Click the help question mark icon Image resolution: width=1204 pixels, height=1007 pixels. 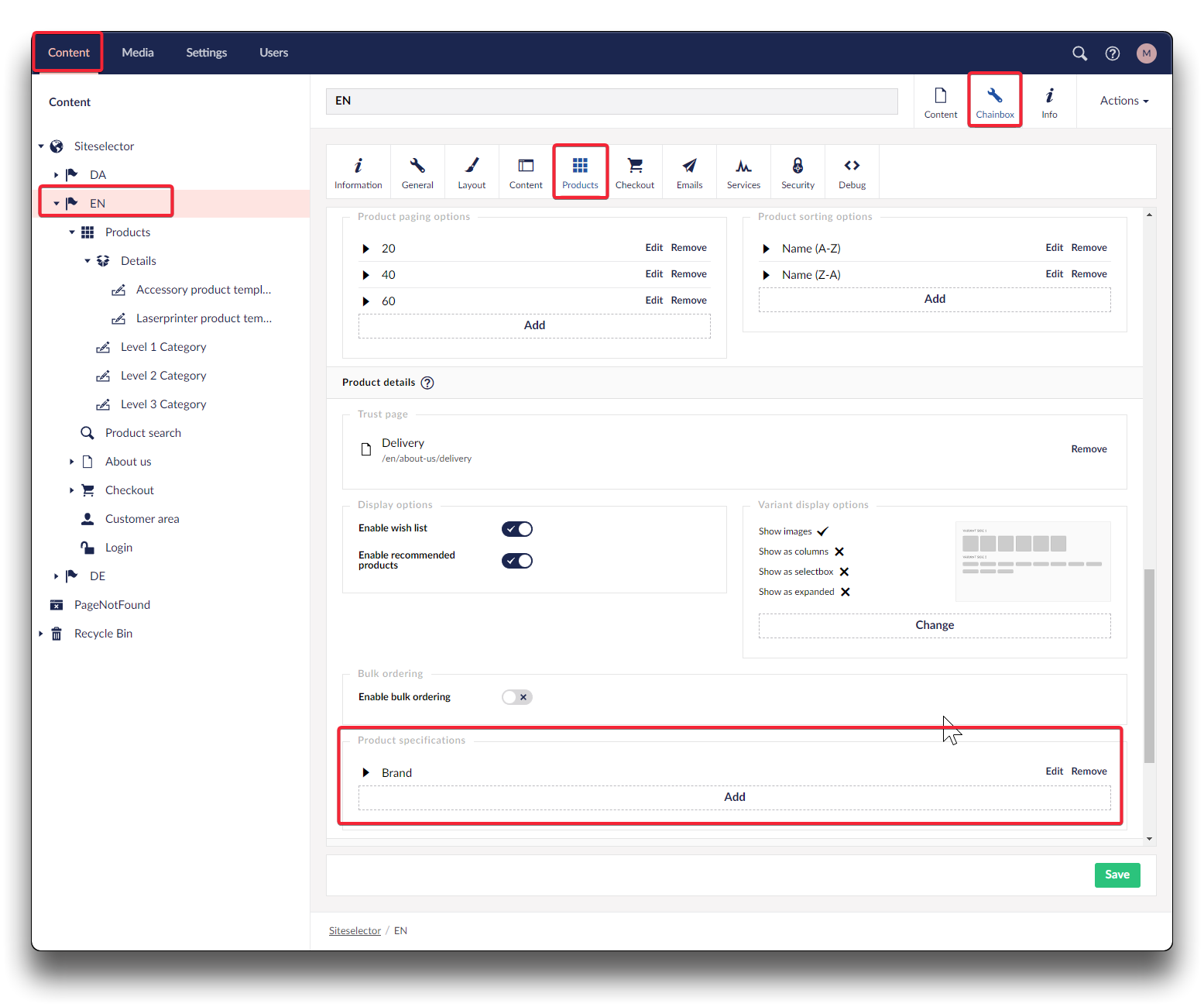click(1112, 53)
